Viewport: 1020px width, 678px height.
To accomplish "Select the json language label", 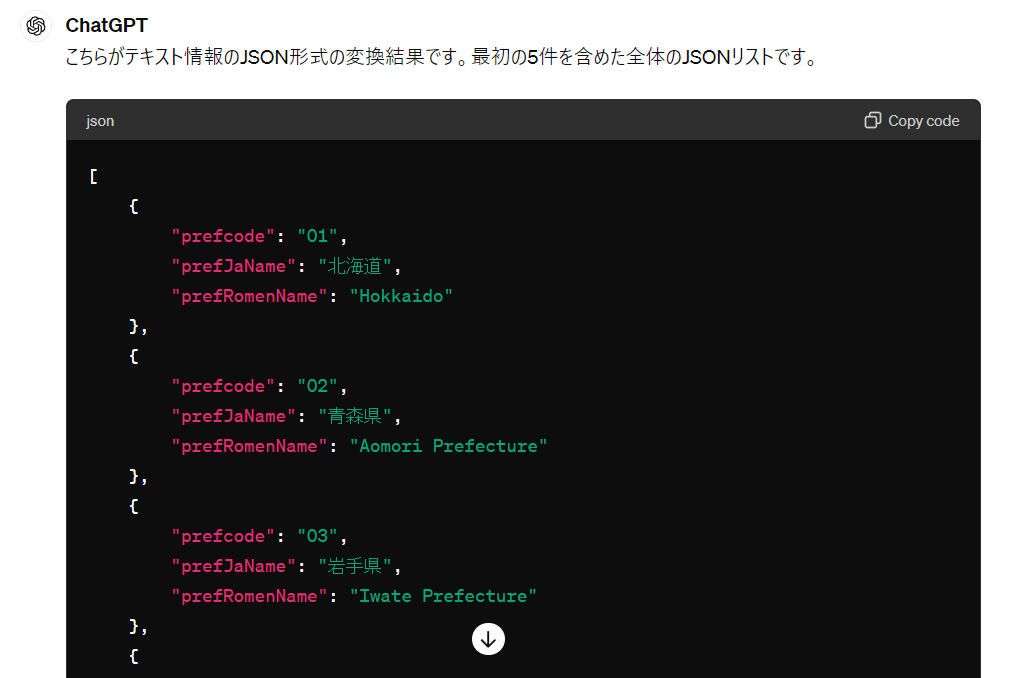I will [99, 120].
